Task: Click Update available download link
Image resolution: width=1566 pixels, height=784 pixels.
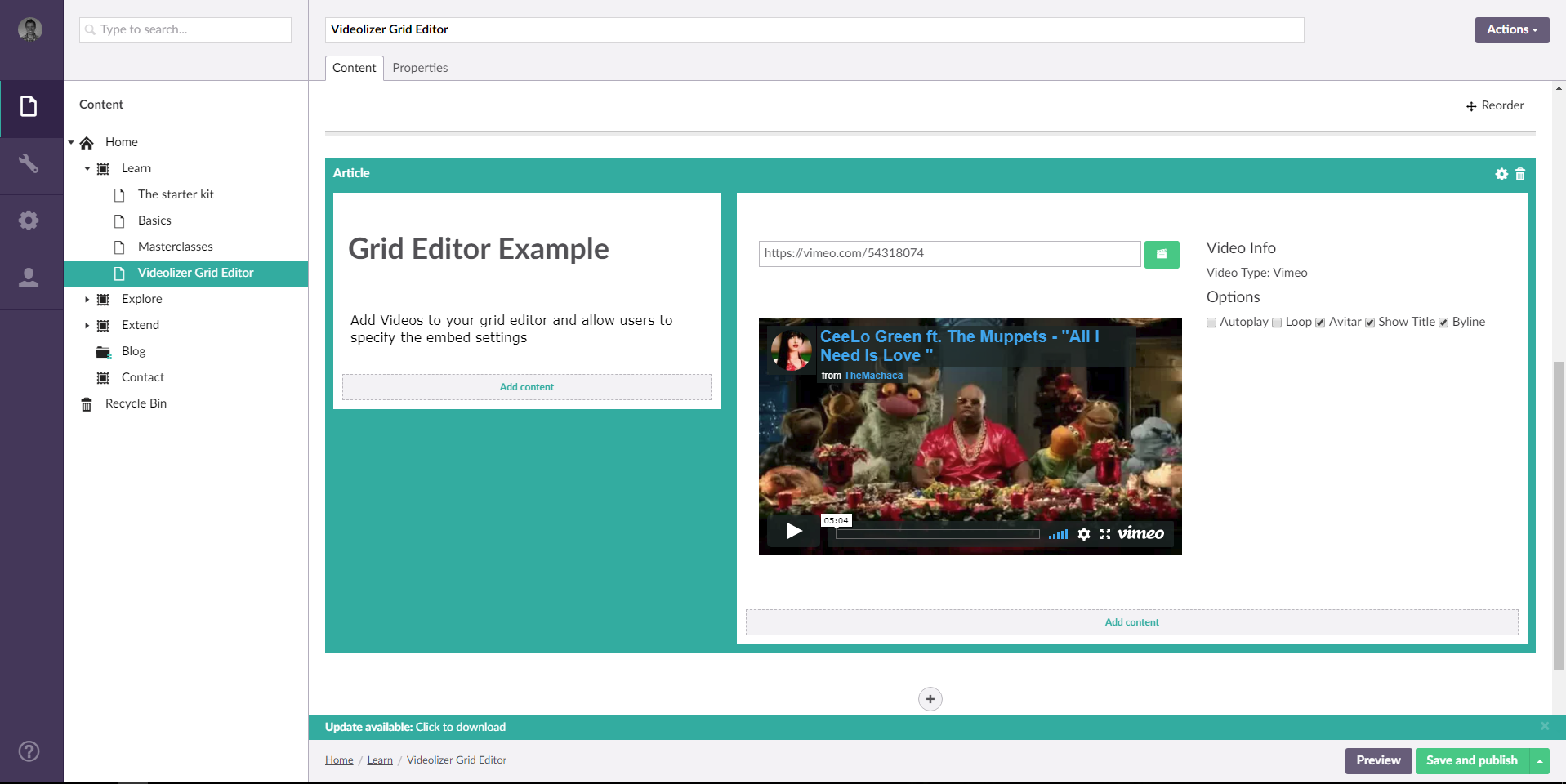Action: click(x=415, y=727)
